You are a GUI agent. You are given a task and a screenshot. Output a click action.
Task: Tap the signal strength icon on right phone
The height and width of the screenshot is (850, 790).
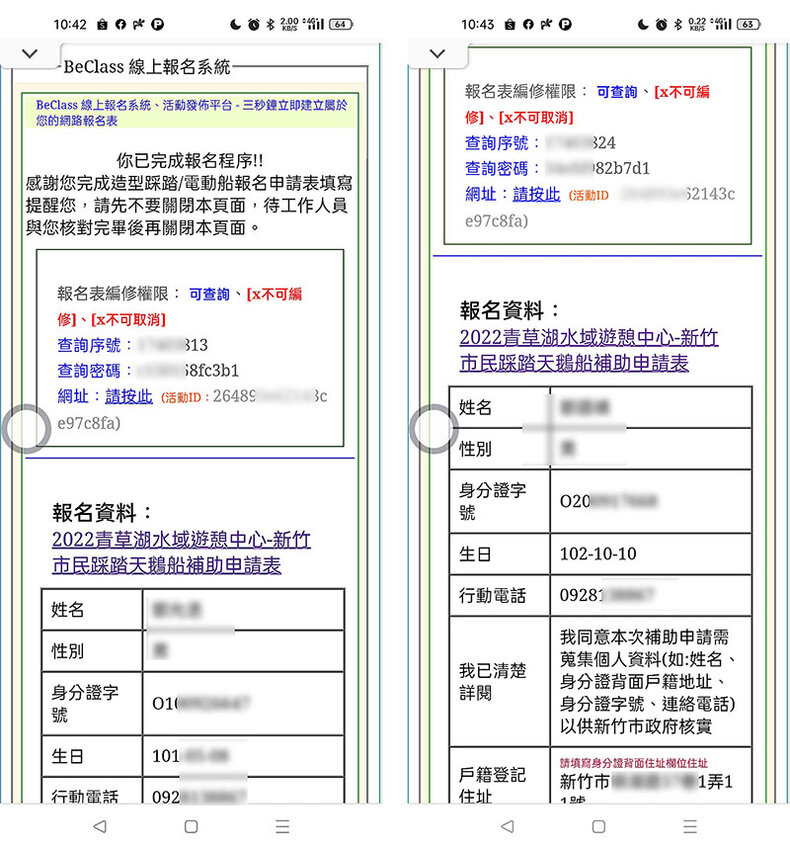[721, 24]
